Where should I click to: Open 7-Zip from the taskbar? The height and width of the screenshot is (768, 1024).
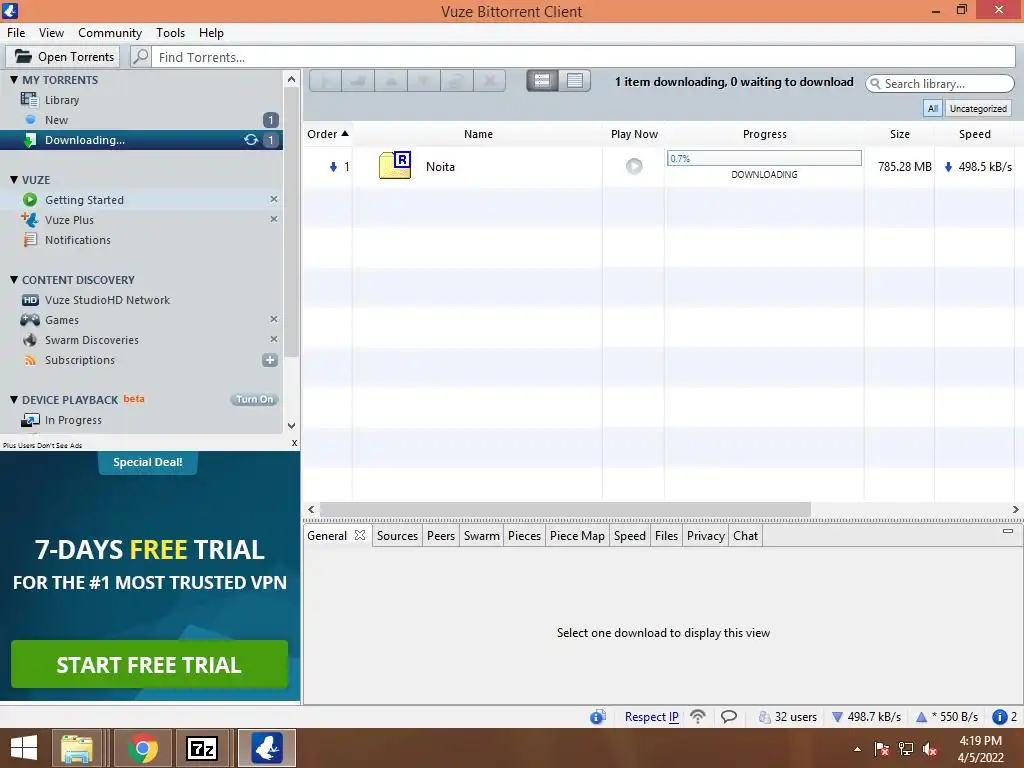pos(201,748)
